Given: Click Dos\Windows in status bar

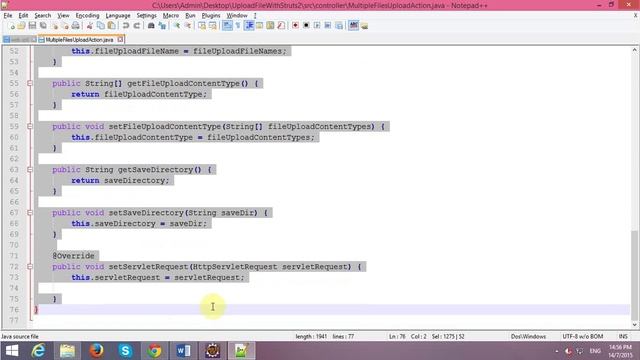Looking at the screenshot, I should tap(528, 336).
